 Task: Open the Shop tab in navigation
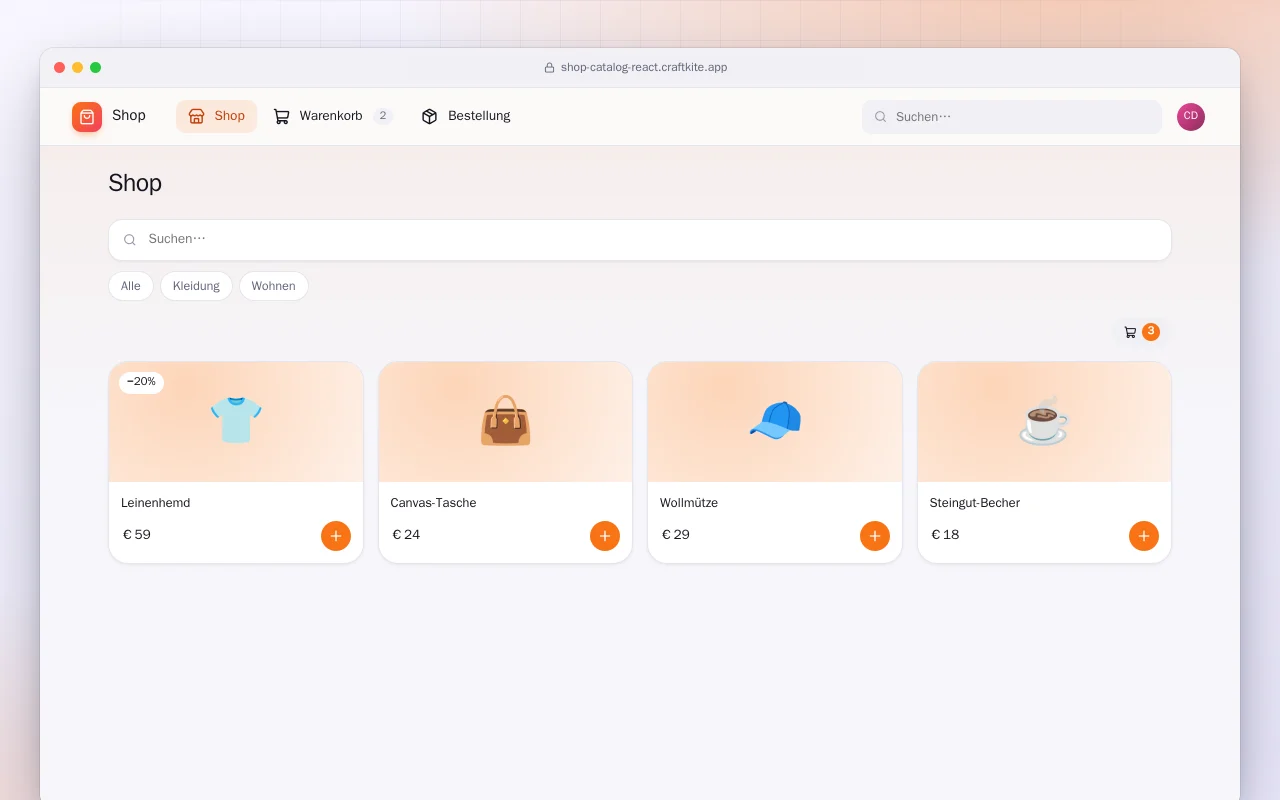(217, 116)
